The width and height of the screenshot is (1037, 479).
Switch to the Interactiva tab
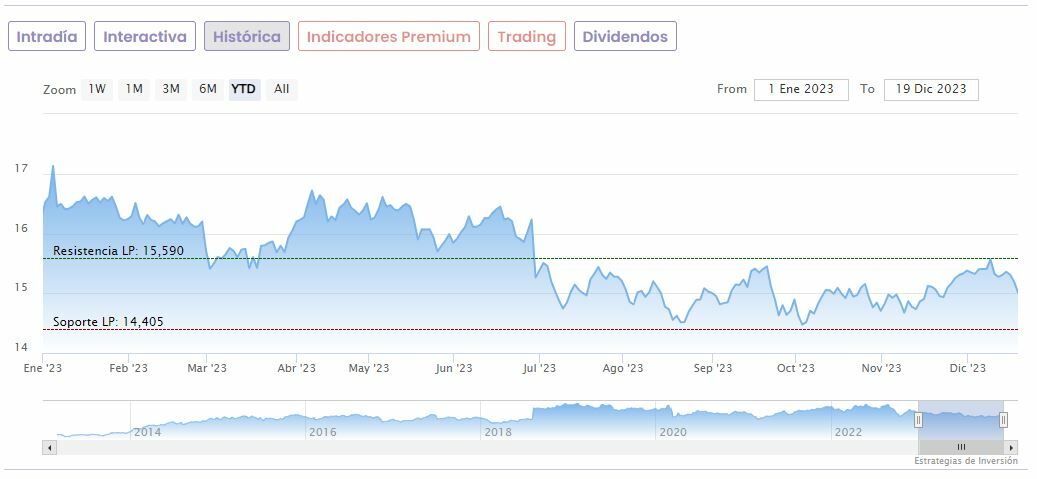point(145,37)
